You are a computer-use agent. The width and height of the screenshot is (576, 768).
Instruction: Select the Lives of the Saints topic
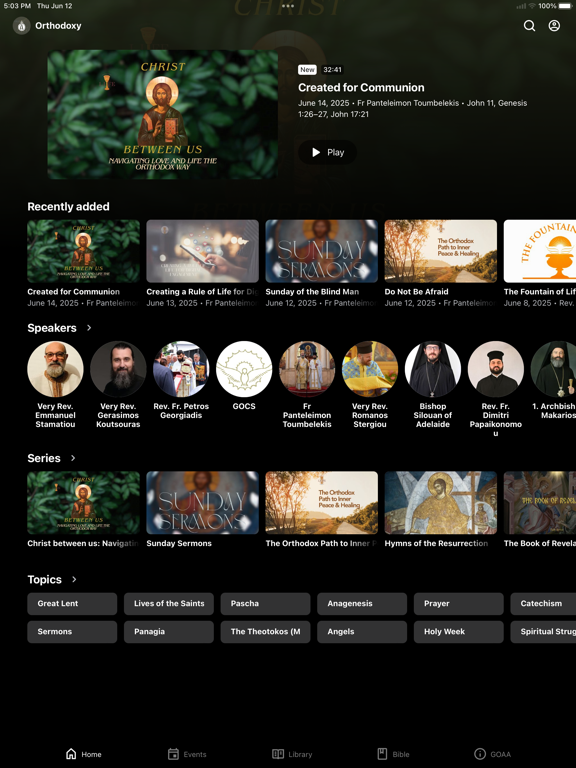(168, 604)
